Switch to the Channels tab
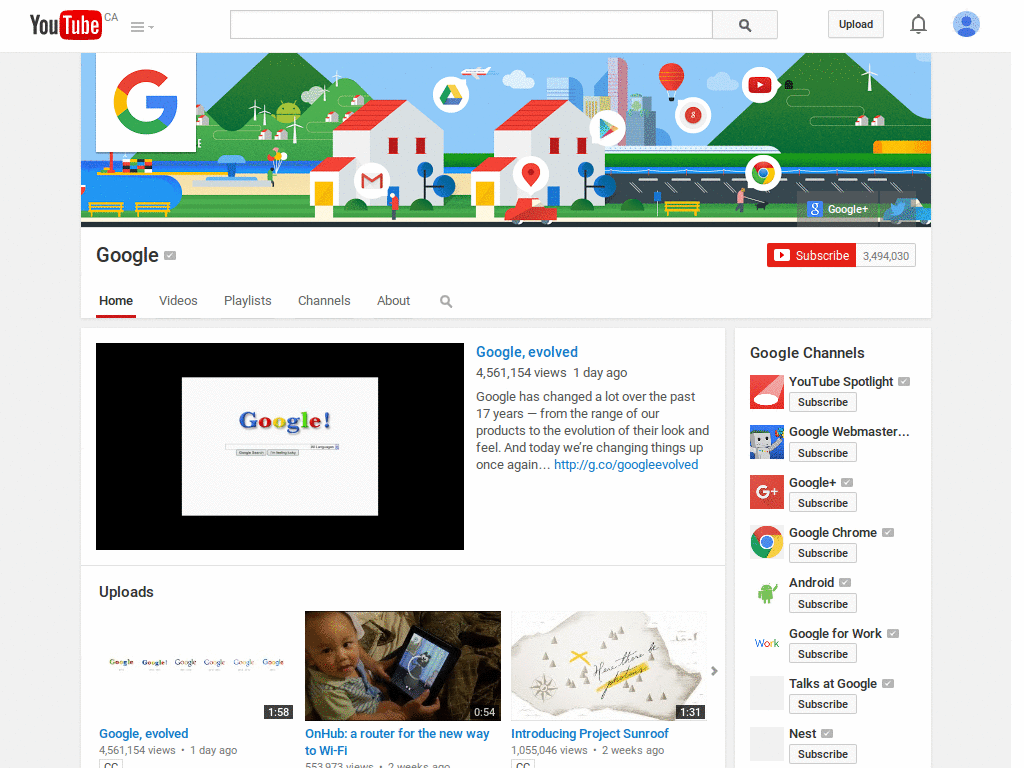The width and height of the screenshot is (1024, 768). pos(324,300)
